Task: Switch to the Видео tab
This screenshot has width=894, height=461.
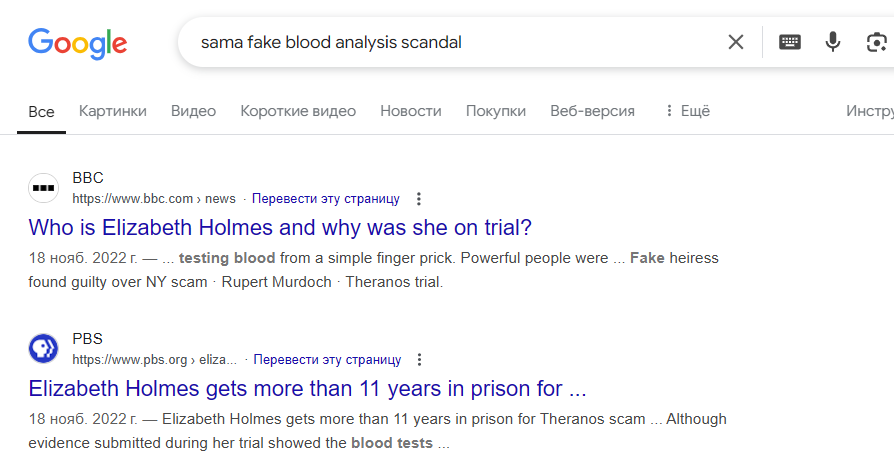Action: click(x=193, y=111)
